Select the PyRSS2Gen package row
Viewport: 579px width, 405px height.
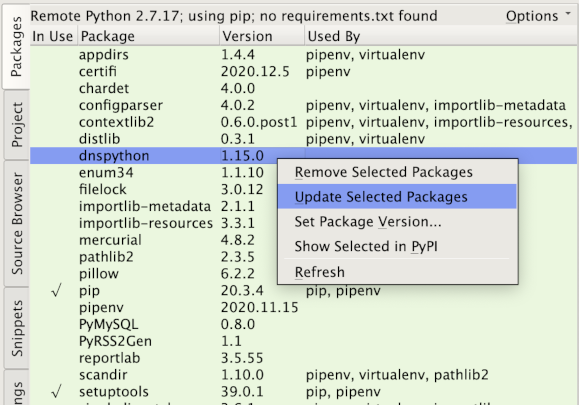click(304, 341)
